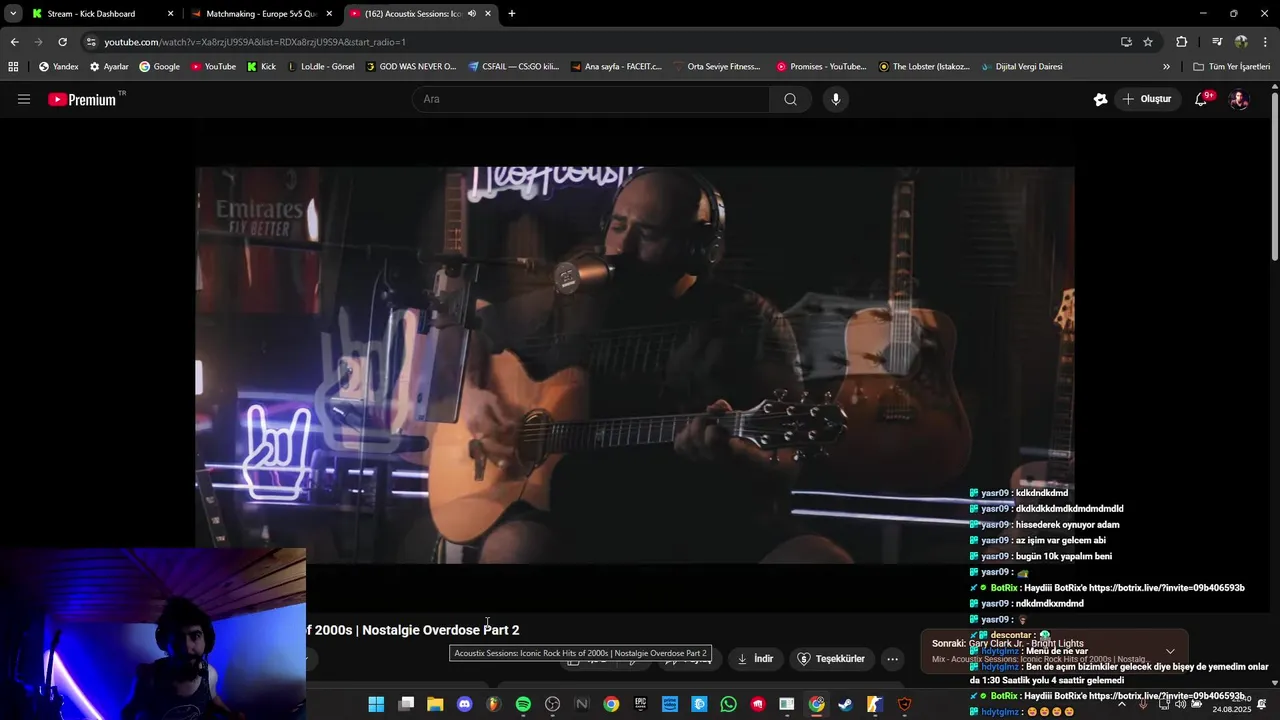
Task: Open the Google bookmark
Action: pyautogui.click(x=160, y=67)
